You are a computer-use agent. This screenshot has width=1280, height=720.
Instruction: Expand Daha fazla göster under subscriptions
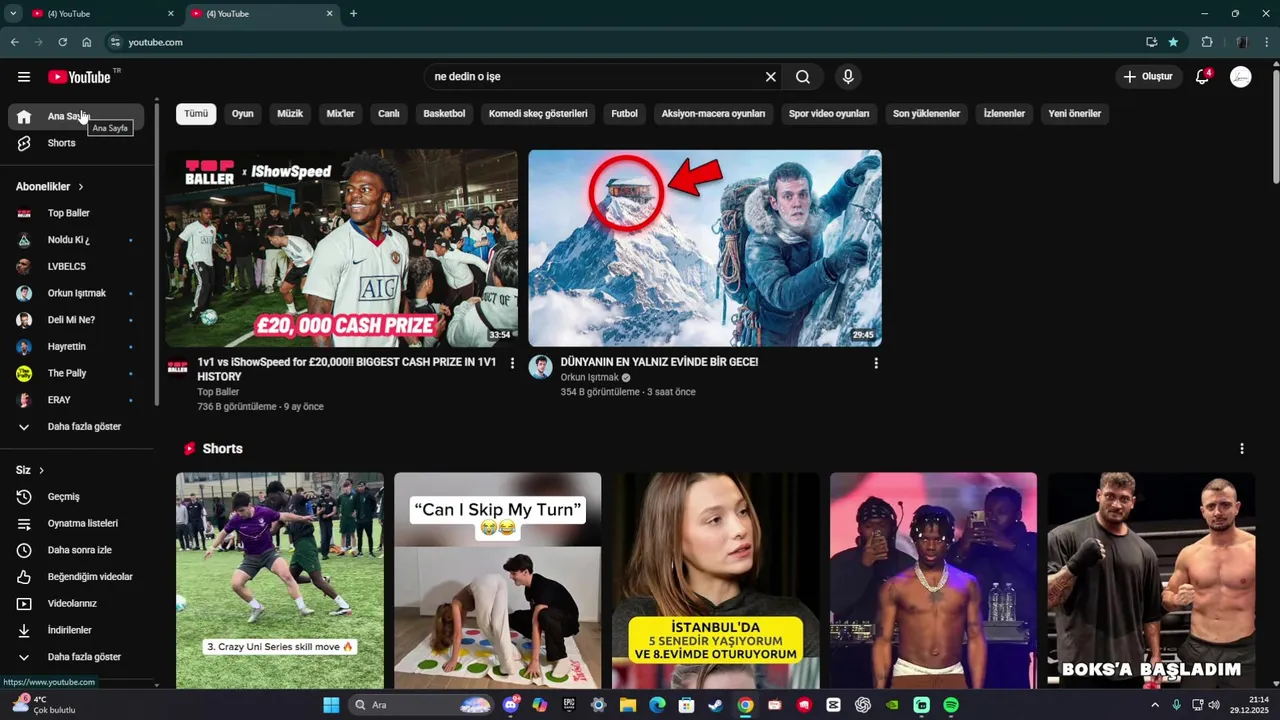(x=76, y=427)
